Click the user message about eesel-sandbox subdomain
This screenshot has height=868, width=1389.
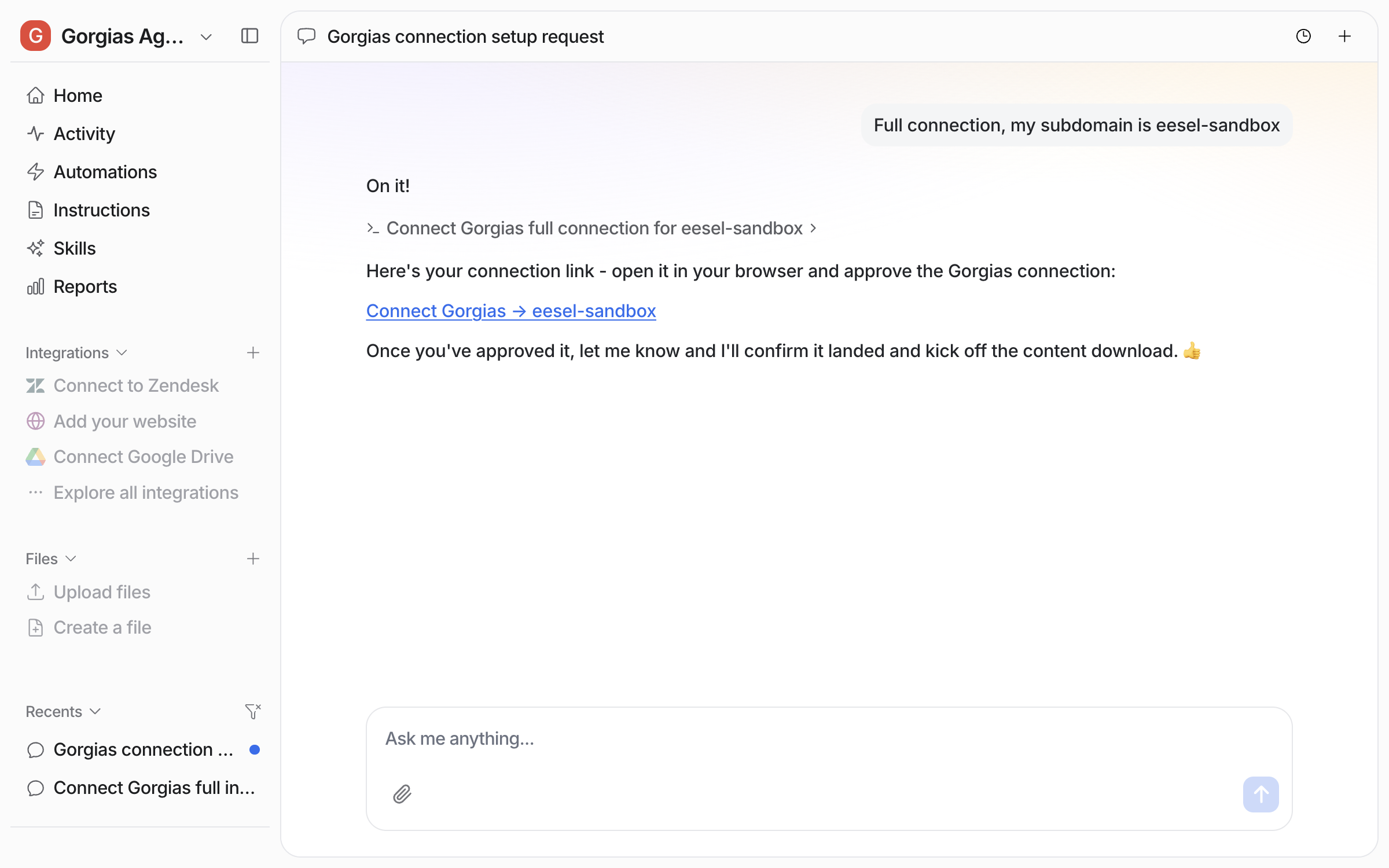[1076, 125]
